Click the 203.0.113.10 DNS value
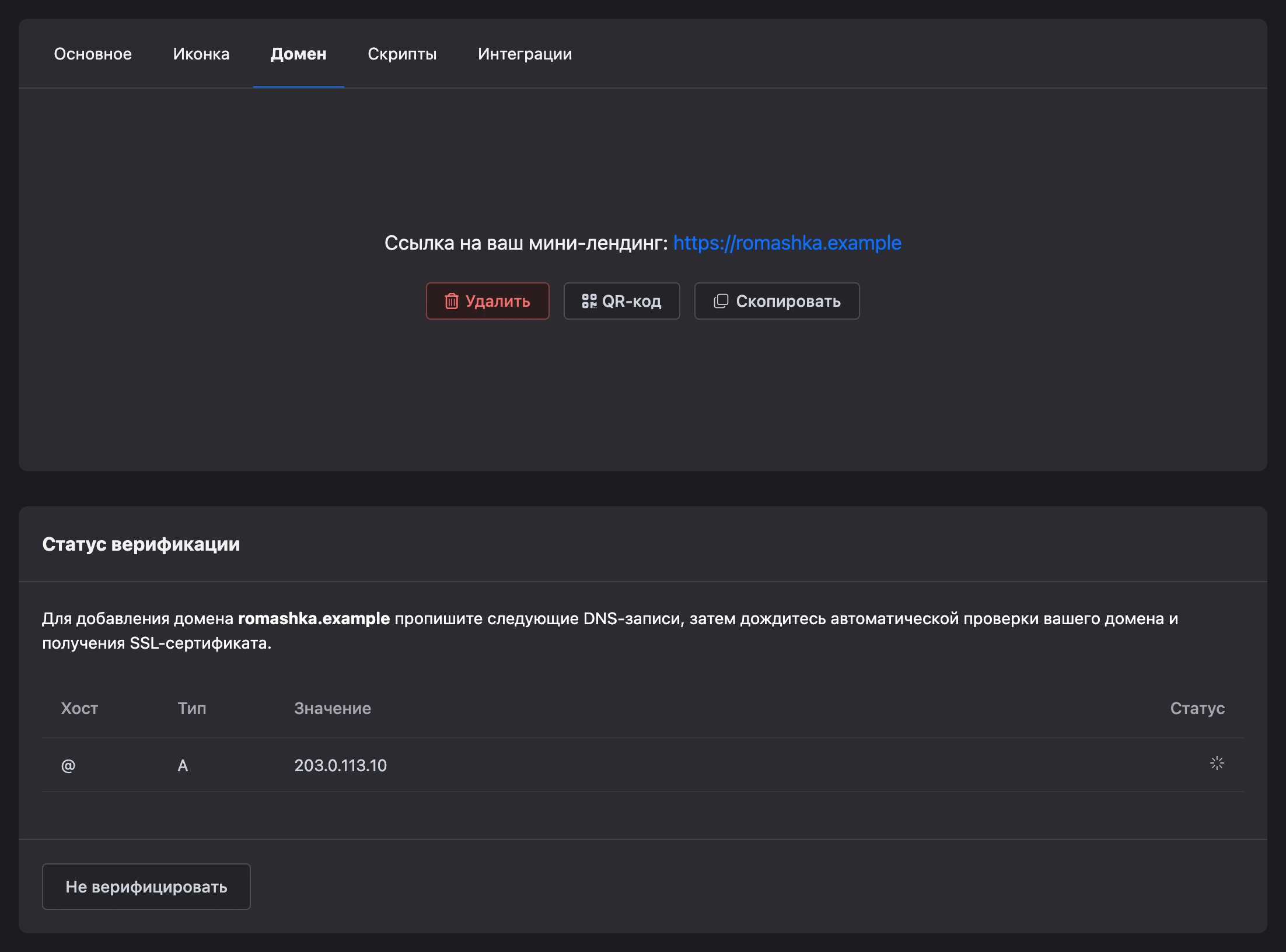The height and width of the screenshot is (952, 1286). point(341,765)
